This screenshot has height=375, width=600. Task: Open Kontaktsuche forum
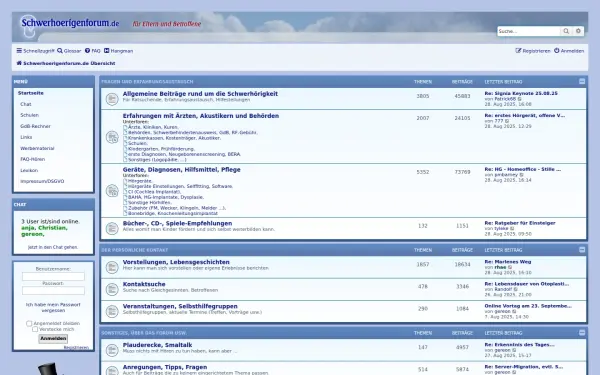[x=144, y=284]
